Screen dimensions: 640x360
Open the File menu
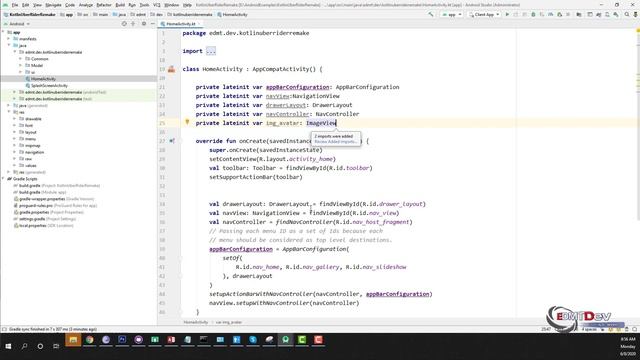pos(15,5)
